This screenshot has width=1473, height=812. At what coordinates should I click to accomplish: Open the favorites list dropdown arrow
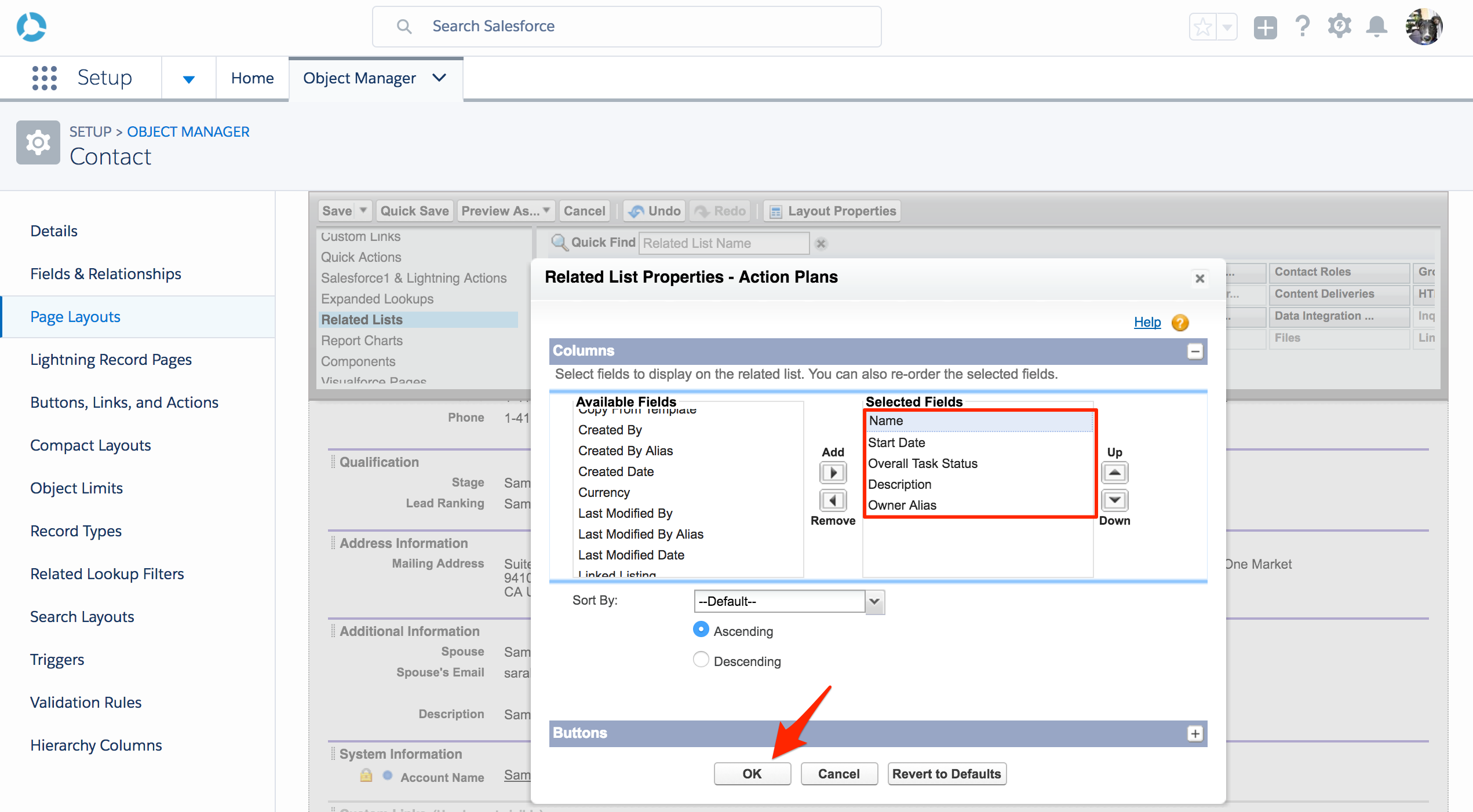pos(1227,27)
